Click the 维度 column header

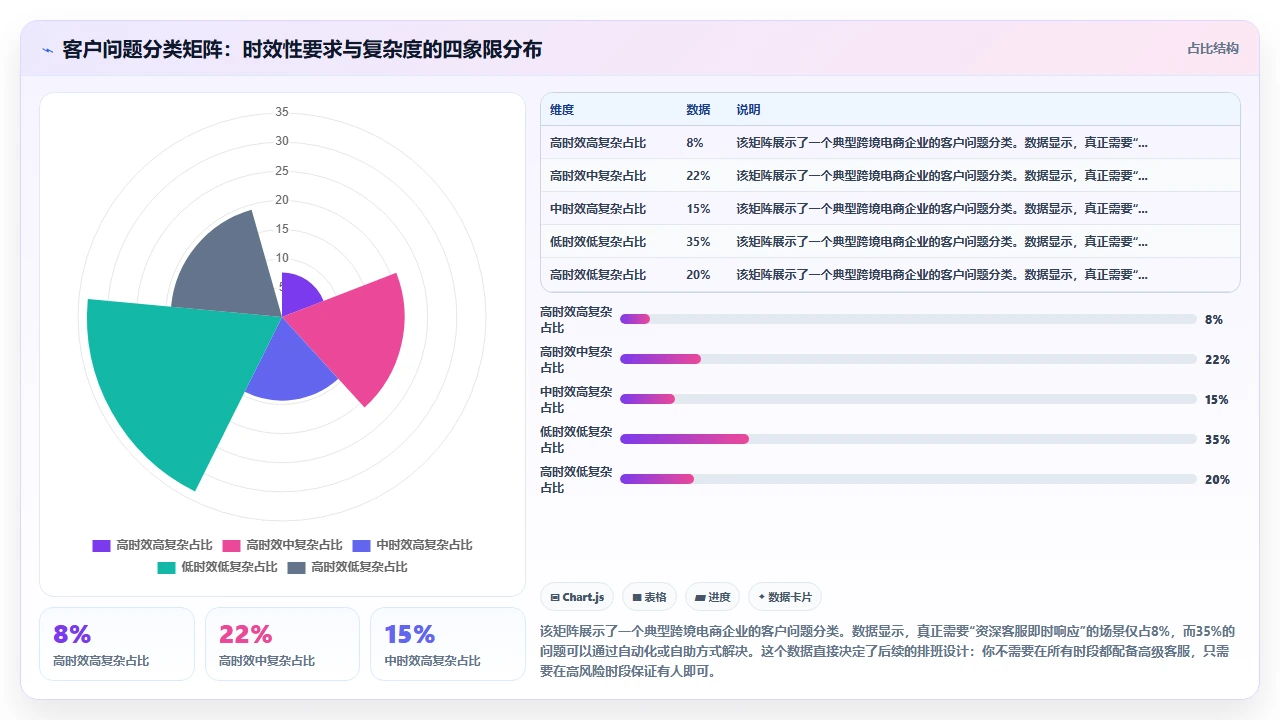coord(562,110)
